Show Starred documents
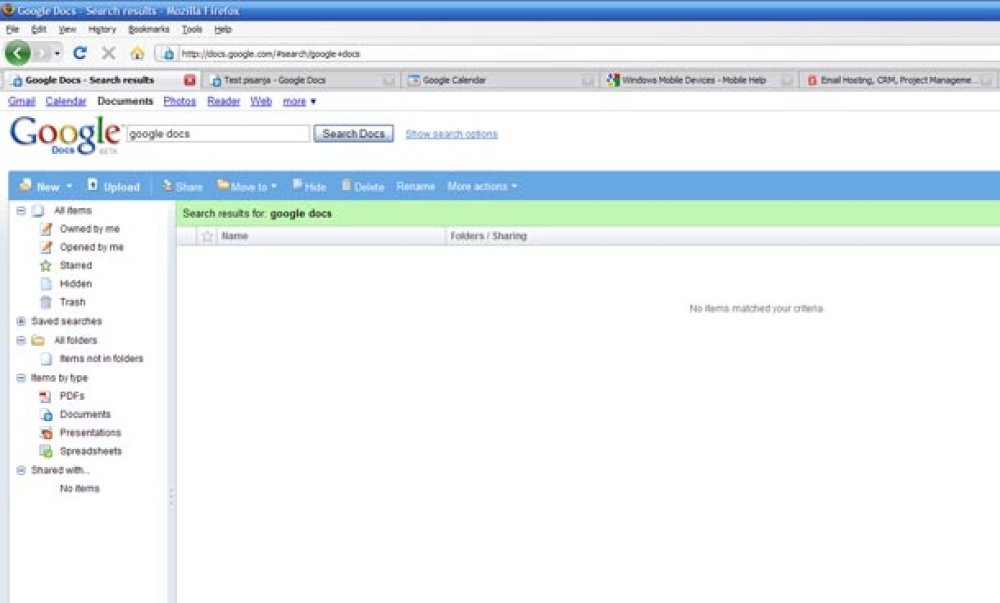The image size is (1000, 603). tap(75, 265)
